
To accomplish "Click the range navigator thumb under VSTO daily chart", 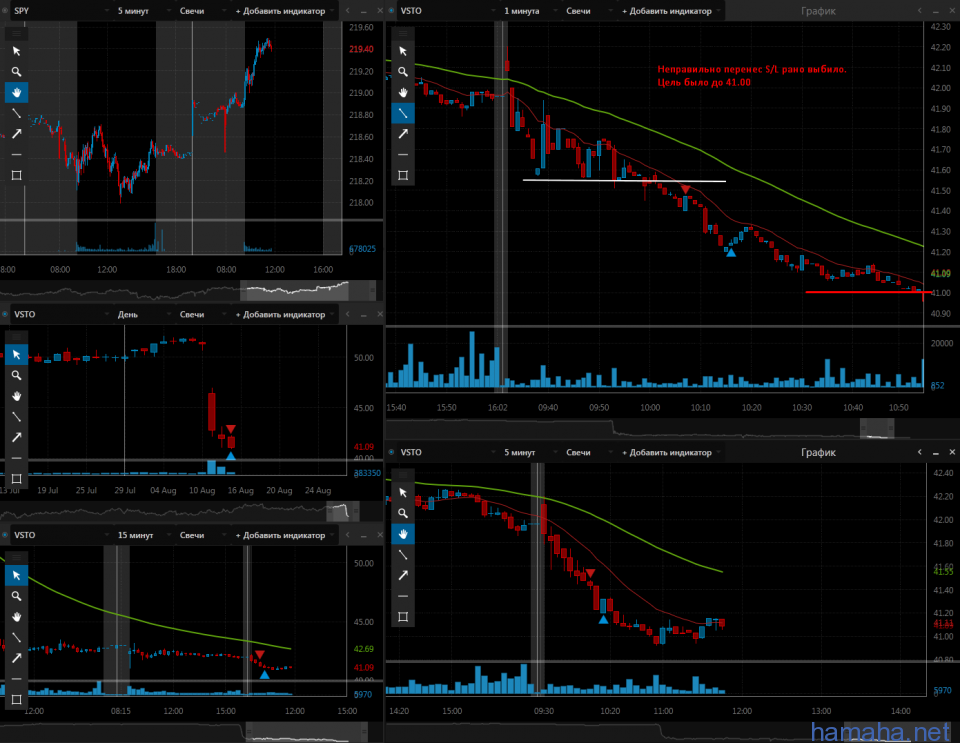I will pyautogui.click(x=343, y=510).
